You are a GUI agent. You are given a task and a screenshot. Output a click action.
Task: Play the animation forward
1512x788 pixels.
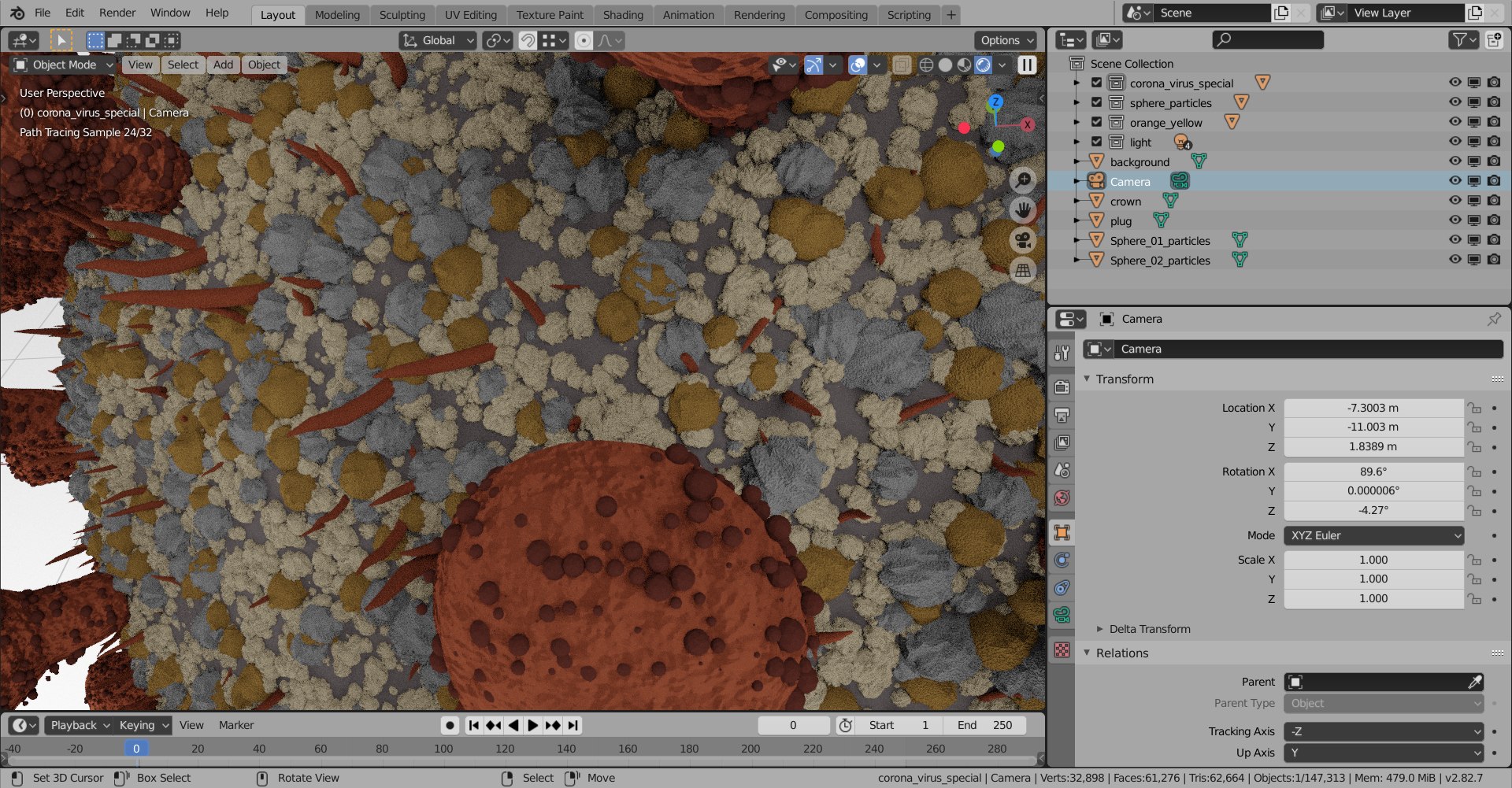pyautogui.click(x=532, y=725)
